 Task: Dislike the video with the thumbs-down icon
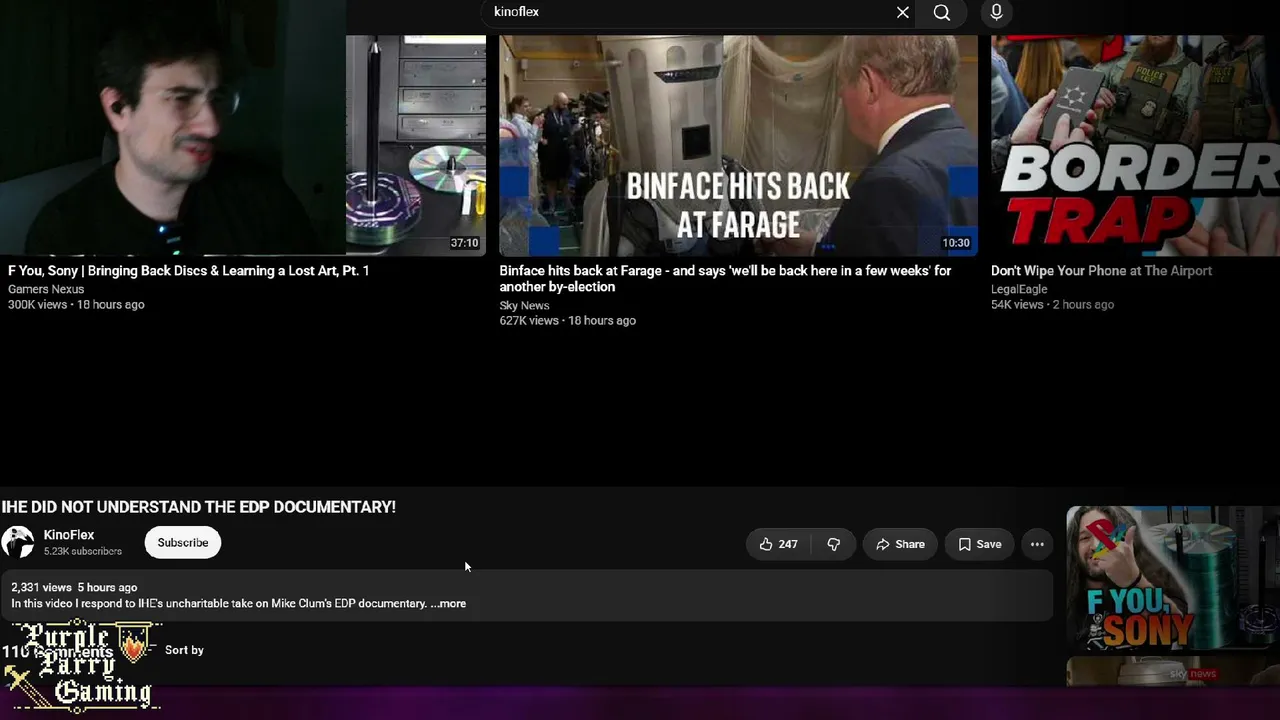[833, 544]
